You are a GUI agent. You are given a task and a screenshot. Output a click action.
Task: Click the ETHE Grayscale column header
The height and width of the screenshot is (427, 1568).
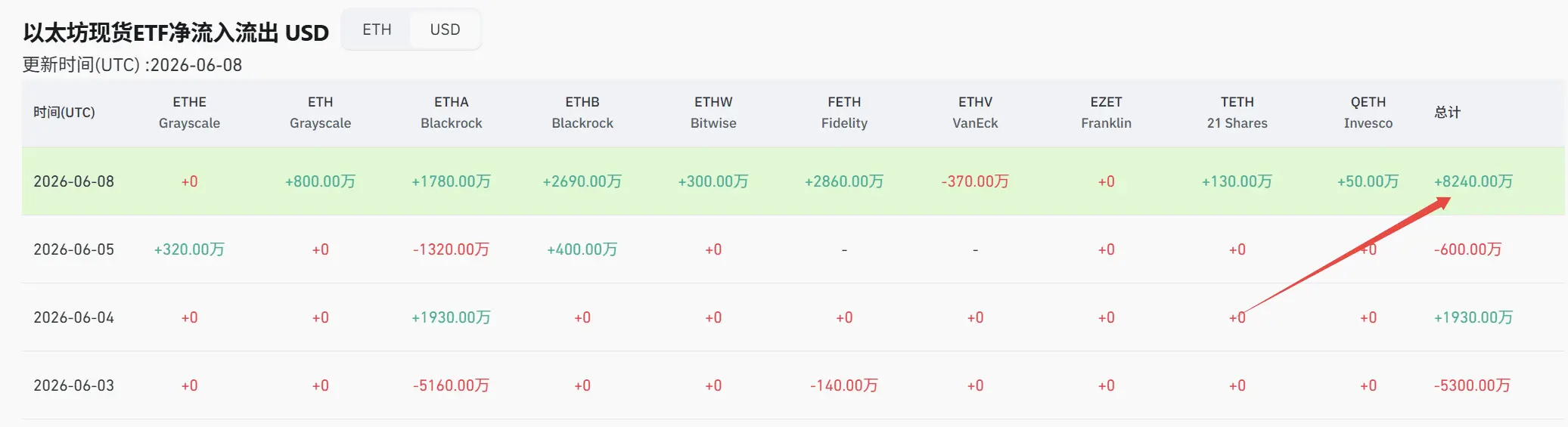click(x=189, y=113)
